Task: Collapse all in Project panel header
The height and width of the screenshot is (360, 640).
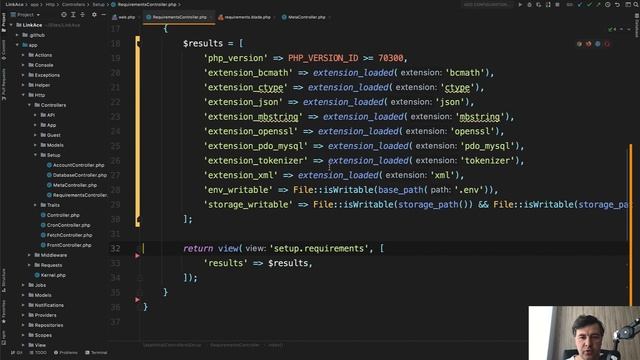Action: (x=82, y=15)
